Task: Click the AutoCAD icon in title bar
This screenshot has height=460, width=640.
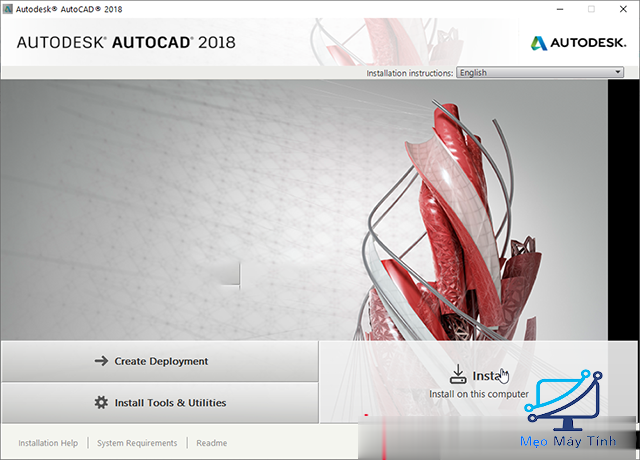Action: [x=8, y=9]
